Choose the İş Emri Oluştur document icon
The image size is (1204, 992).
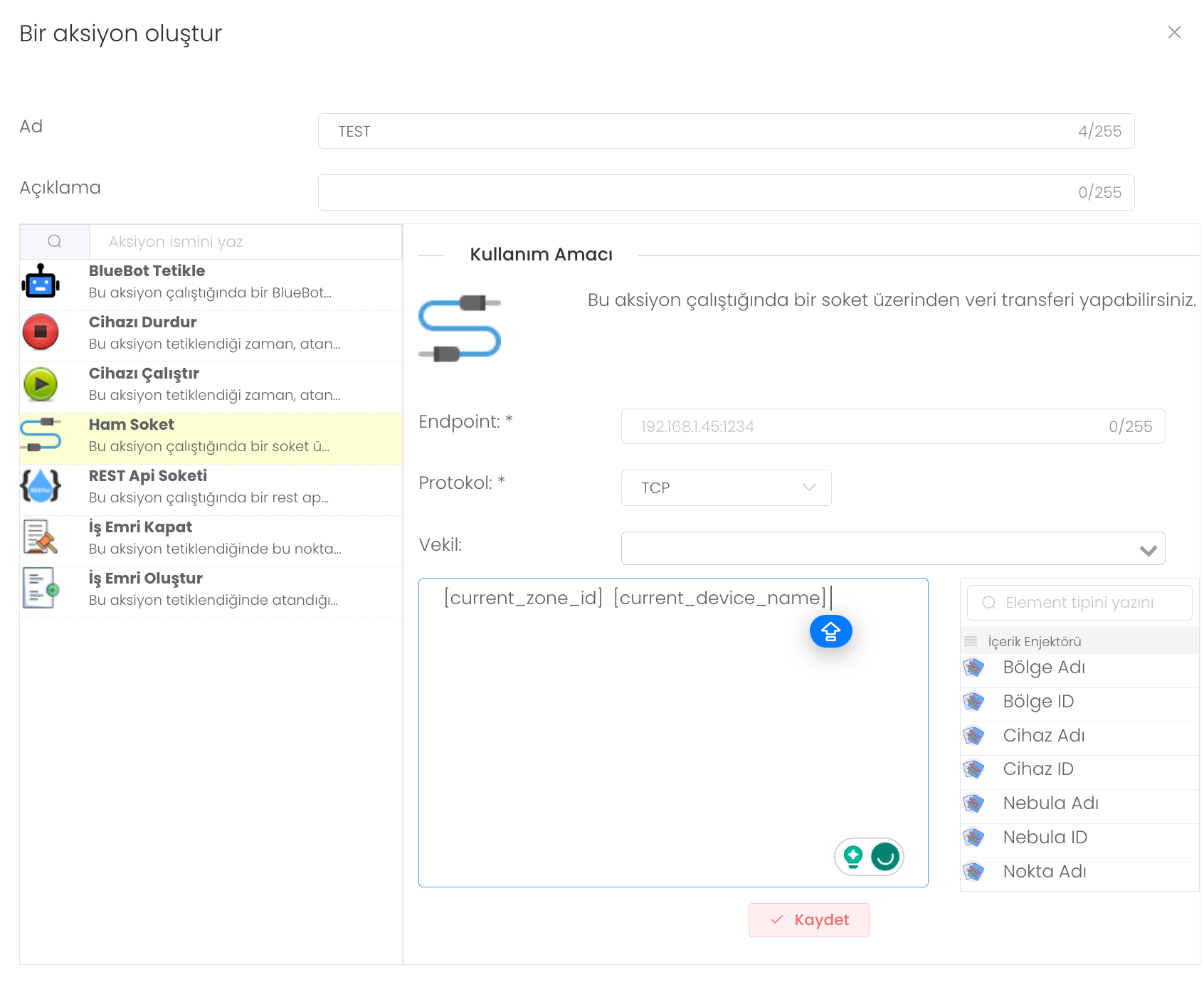41,589
